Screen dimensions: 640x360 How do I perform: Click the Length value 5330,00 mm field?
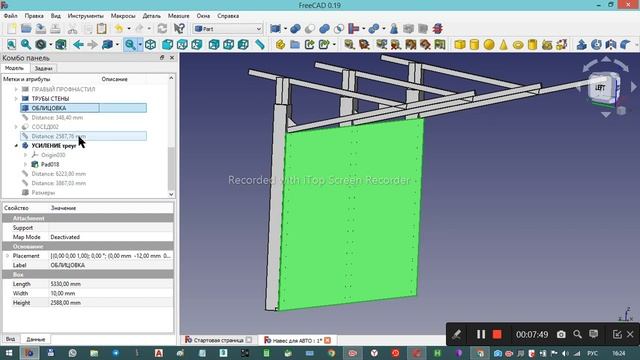tap(111, 284)
